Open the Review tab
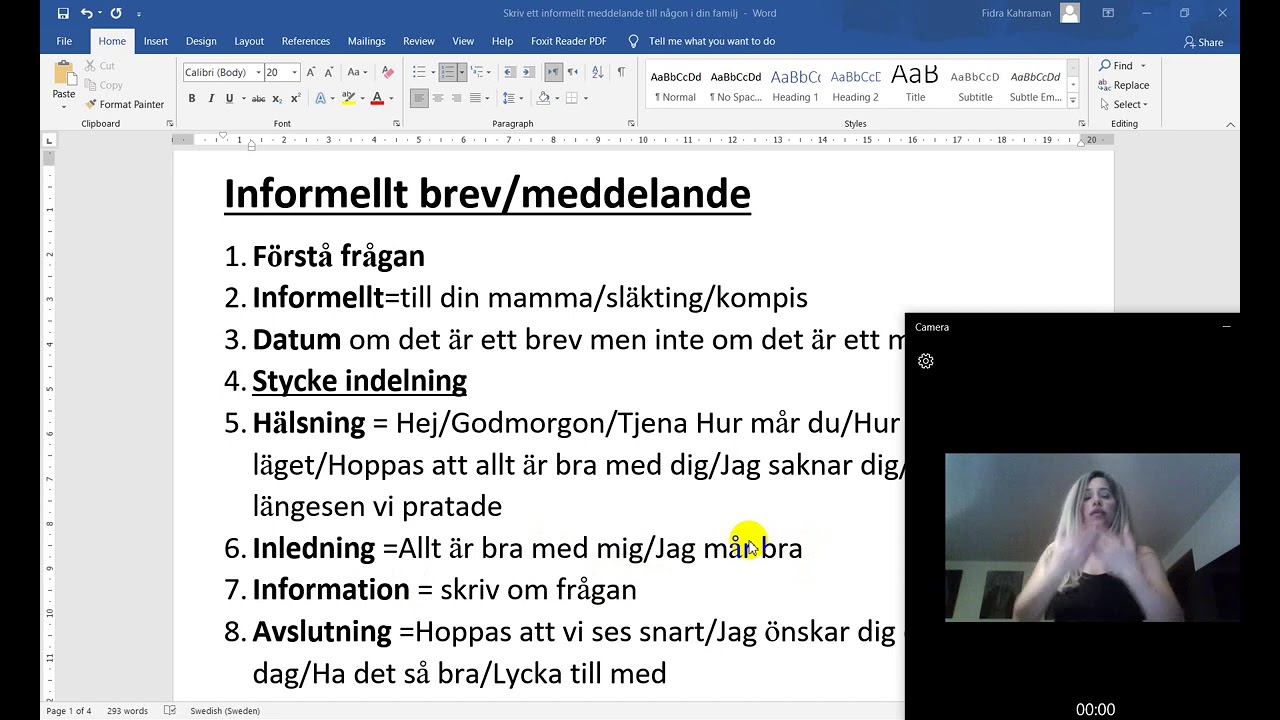Screen dimensions: 1280x720 419,41
